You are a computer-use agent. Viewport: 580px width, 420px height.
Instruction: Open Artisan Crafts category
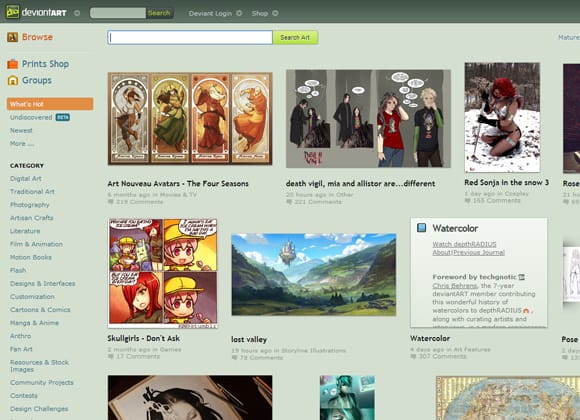pos(32,218)
